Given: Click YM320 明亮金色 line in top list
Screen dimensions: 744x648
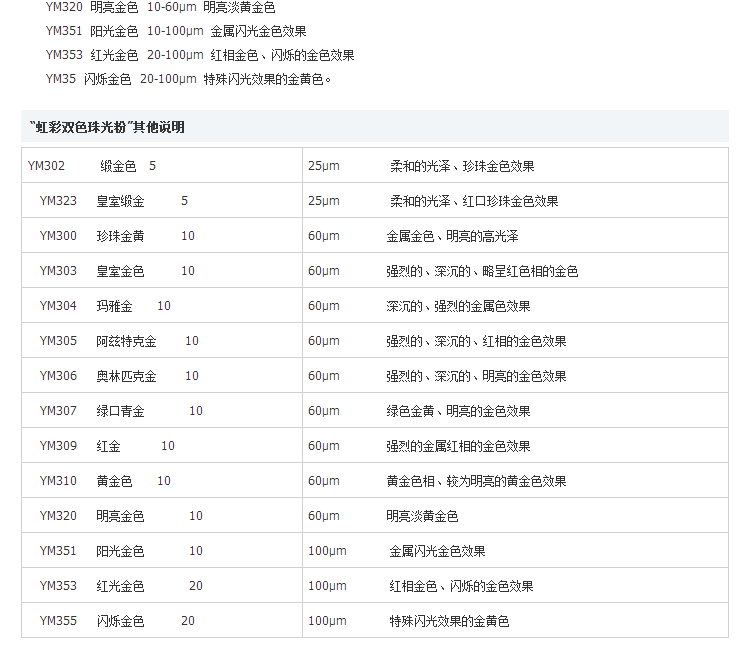Looking at the screenshot, I should coord(160,7).
